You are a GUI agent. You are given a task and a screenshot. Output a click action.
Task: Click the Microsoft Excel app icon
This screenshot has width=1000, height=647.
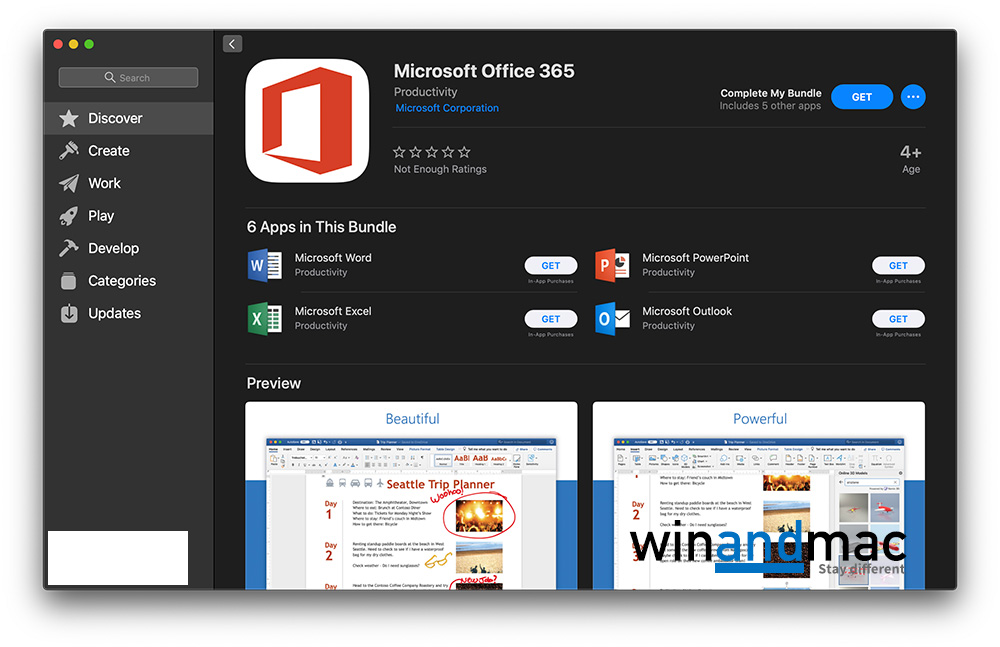coord(265,319)
